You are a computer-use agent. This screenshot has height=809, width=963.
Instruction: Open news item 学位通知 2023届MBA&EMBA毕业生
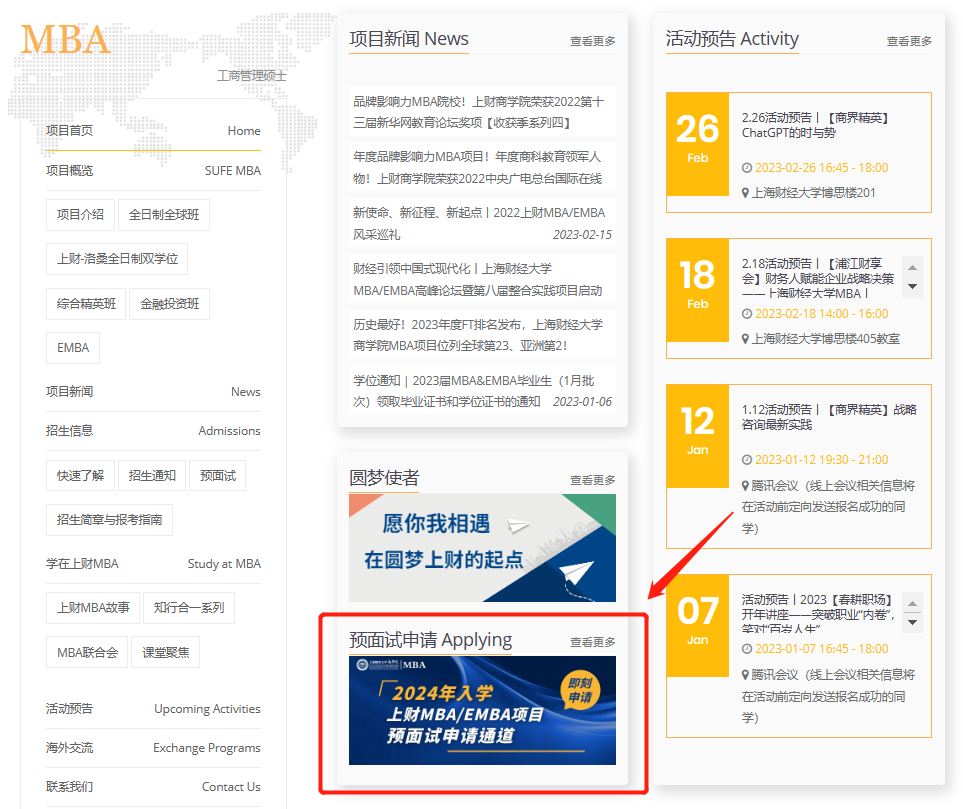tap(482, 391)
